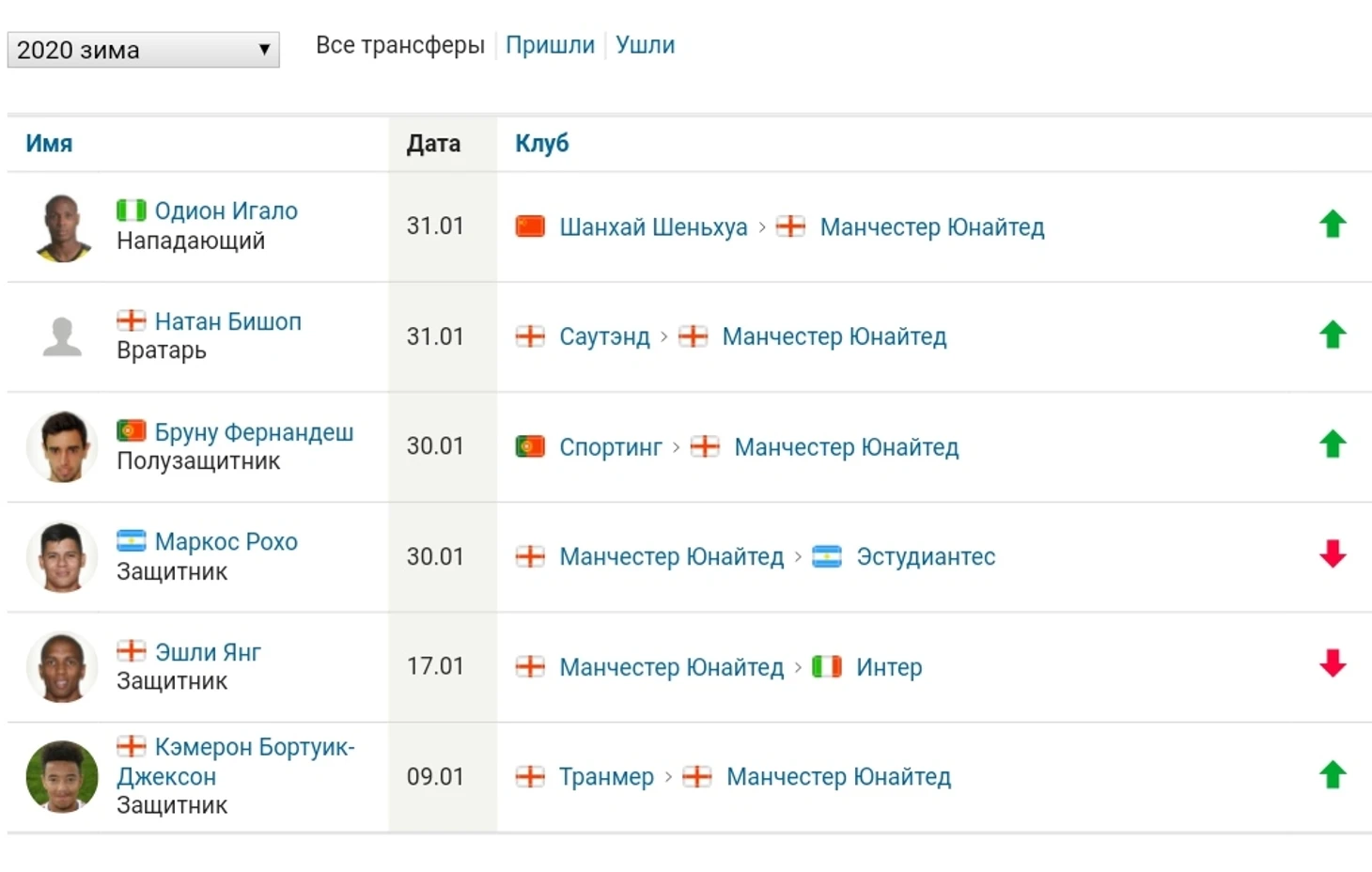Click red down arrow for Эшли Янг
This screenshot has width=1372, height=872.
point(1333,664)
